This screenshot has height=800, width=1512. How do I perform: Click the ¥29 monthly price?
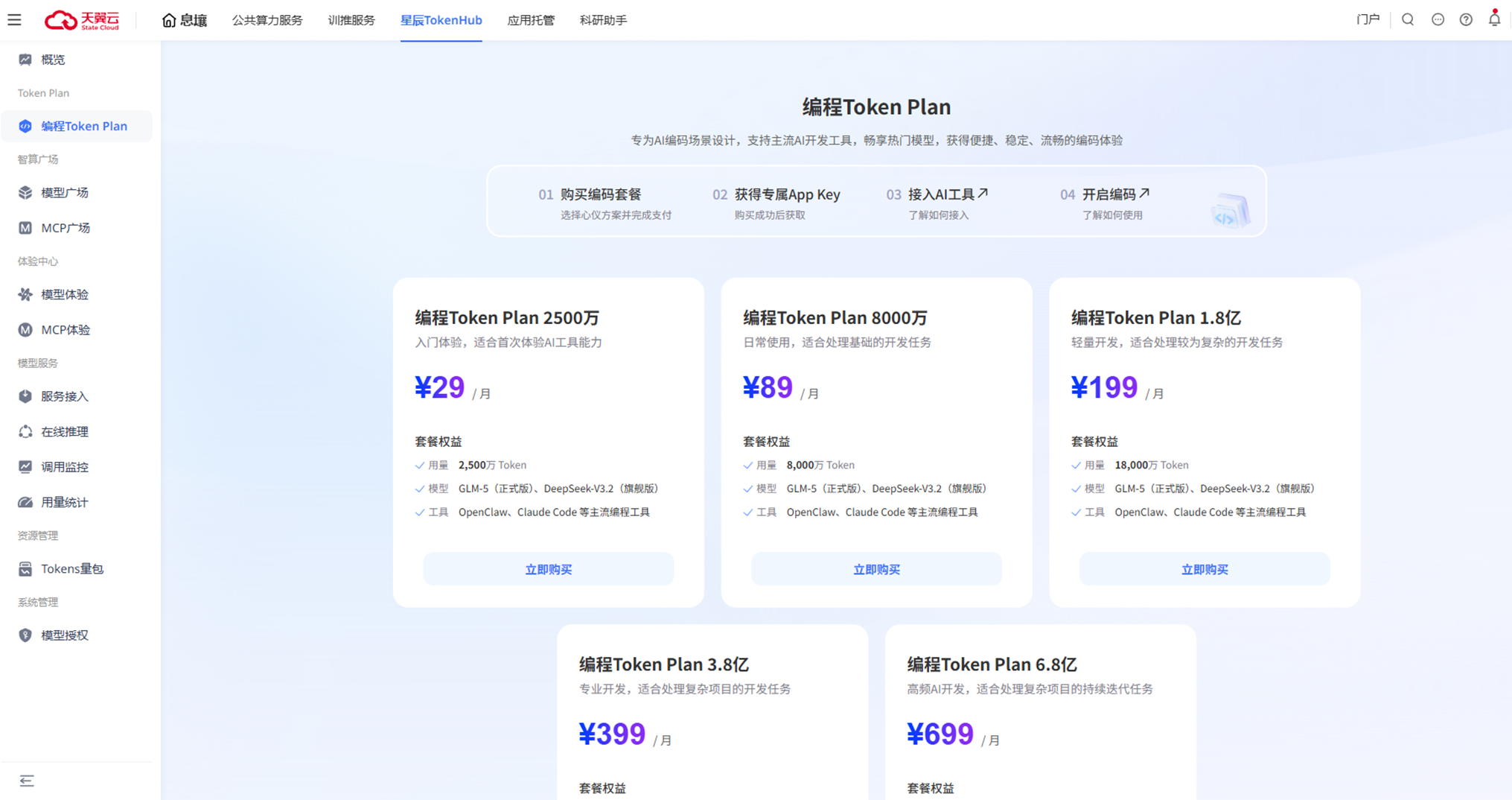point(439,387)
